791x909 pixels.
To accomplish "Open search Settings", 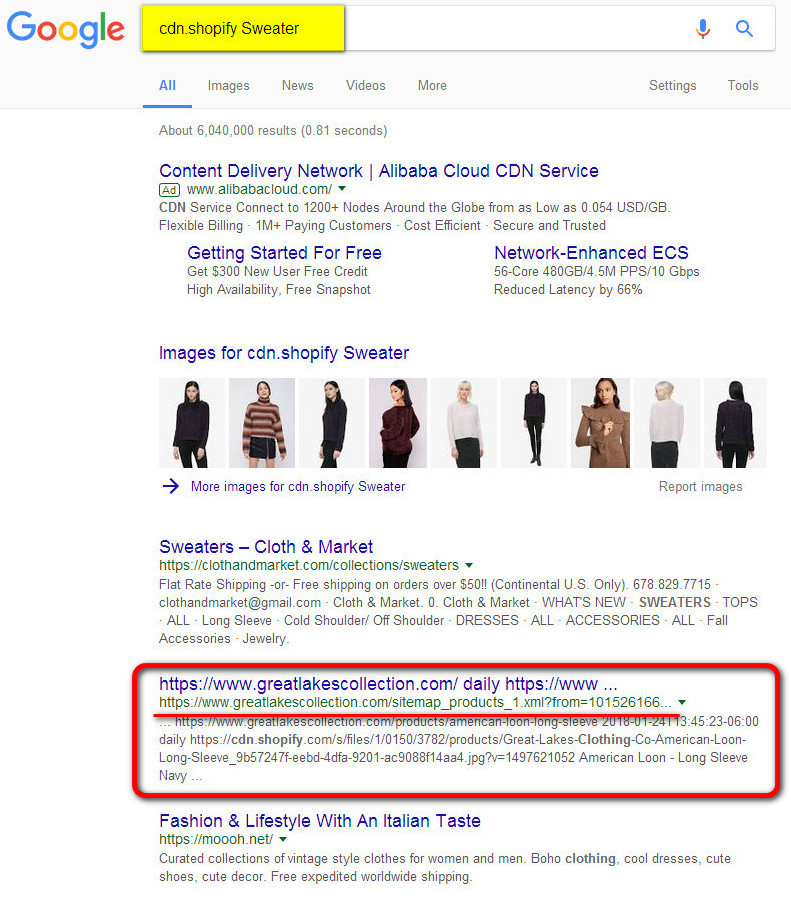I will [672, 86].
